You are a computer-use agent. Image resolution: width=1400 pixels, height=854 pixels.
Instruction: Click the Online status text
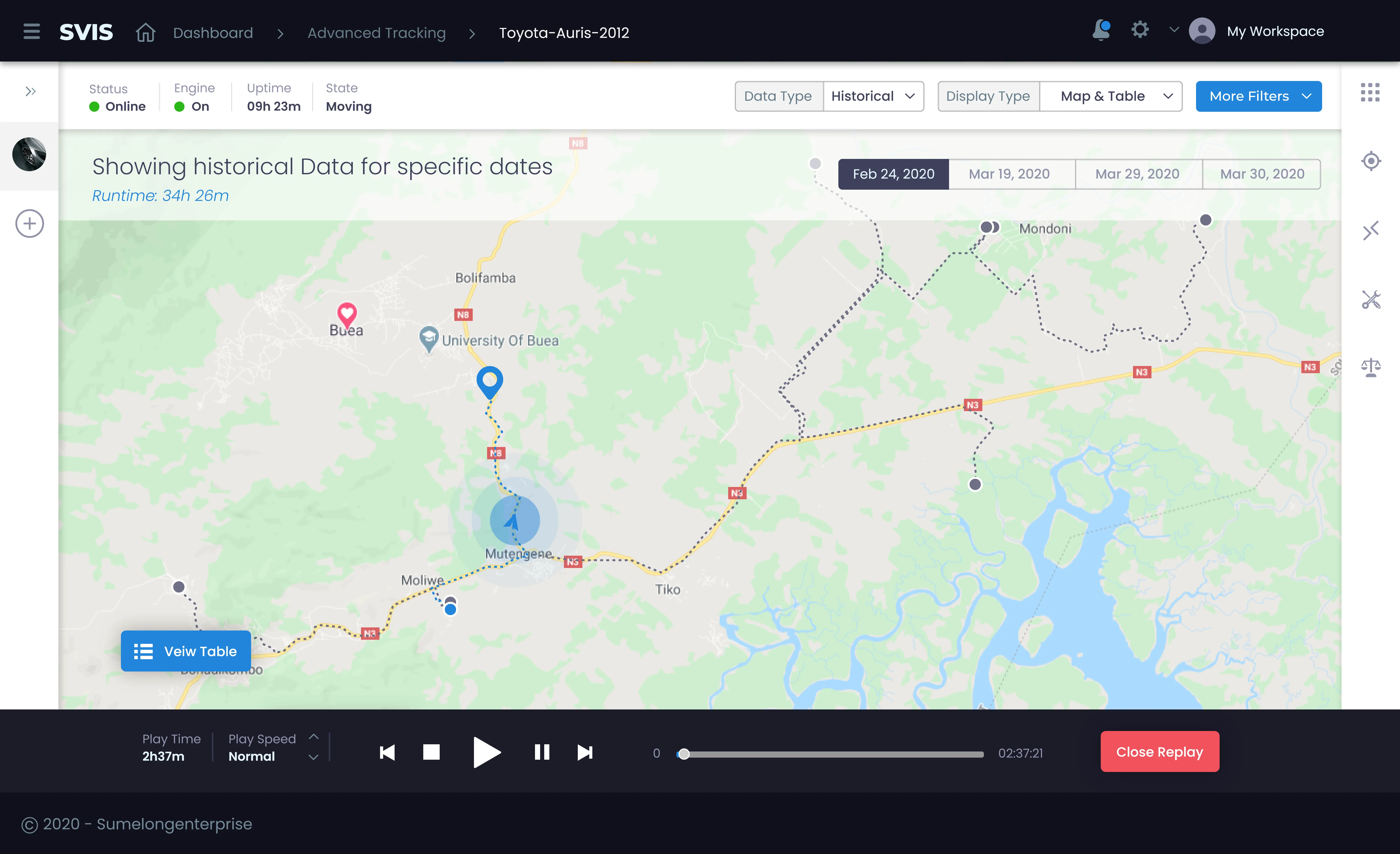tap(125, 106)
